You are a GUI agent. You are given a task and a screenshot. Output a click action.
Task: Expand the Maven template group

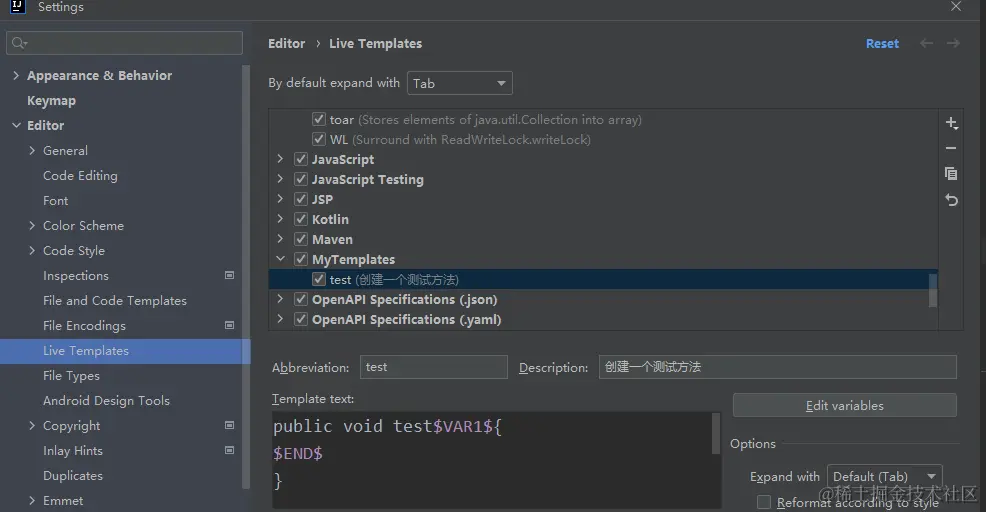tap(280, 239)
